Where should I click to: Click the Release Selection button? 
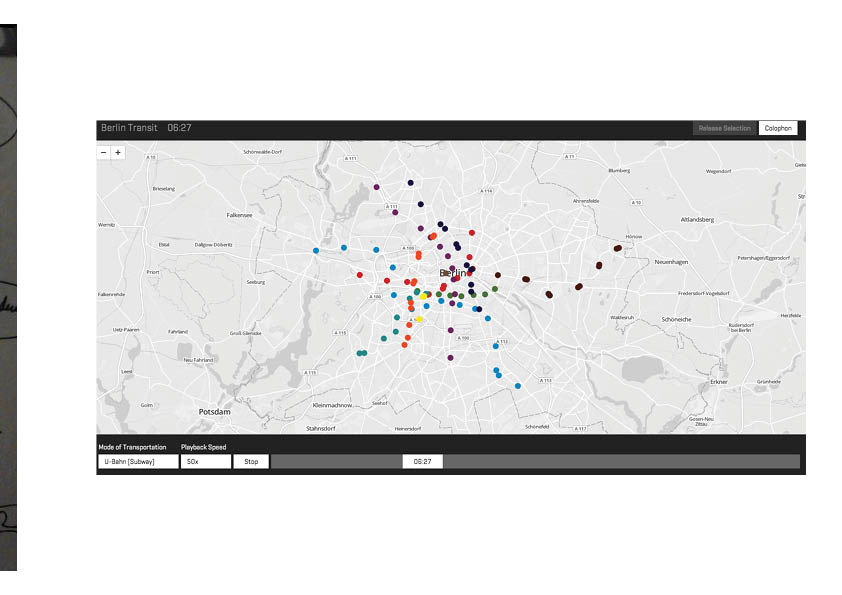724,128
